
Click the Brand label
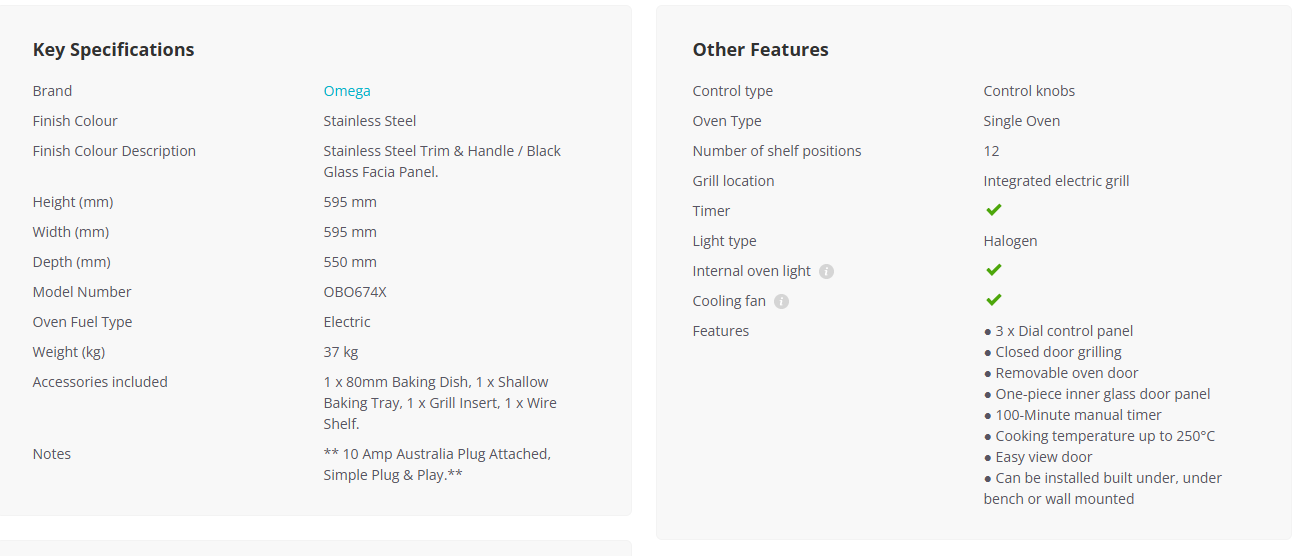coord(52,91)
